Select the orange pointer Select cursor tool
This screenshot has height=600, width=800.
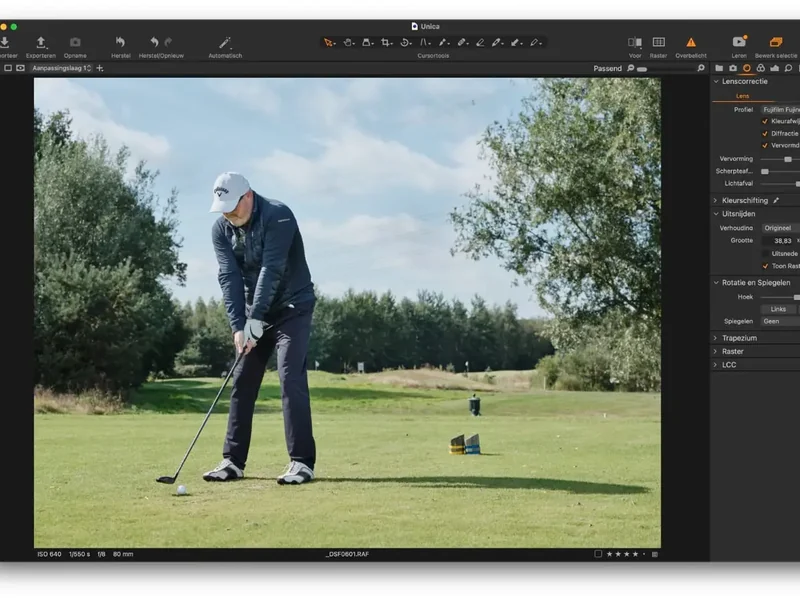(328, 43)
